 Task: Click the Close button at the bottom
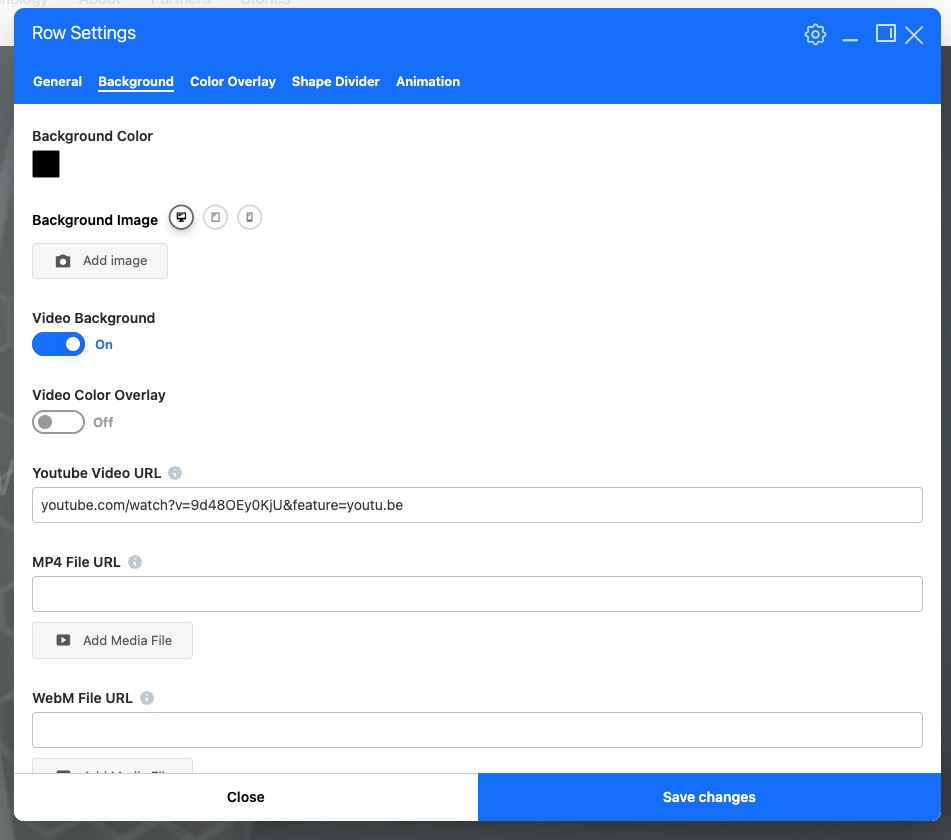(x=246, y=797)
